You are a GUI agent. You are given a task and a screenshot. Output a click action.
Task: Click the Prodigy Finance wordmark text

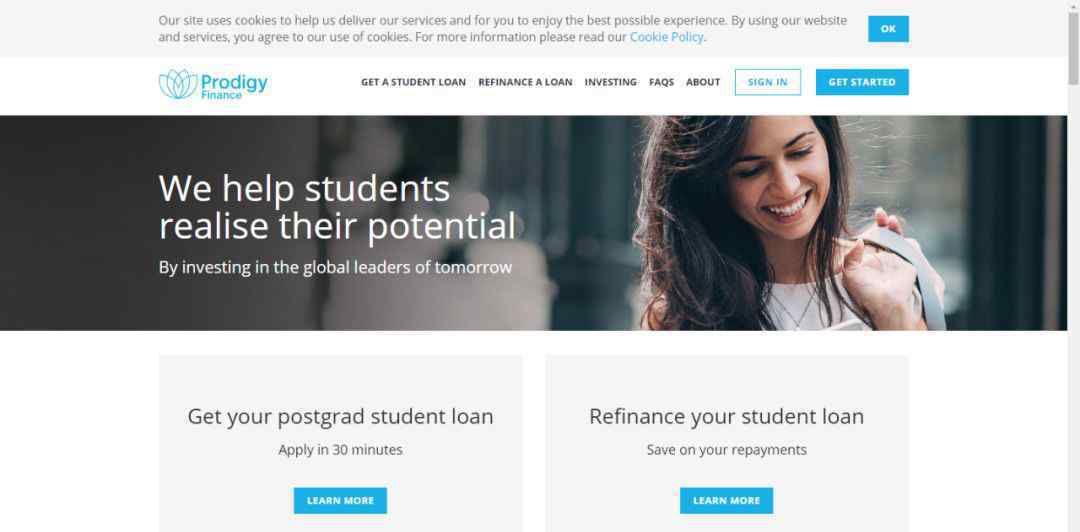point(233,86)
